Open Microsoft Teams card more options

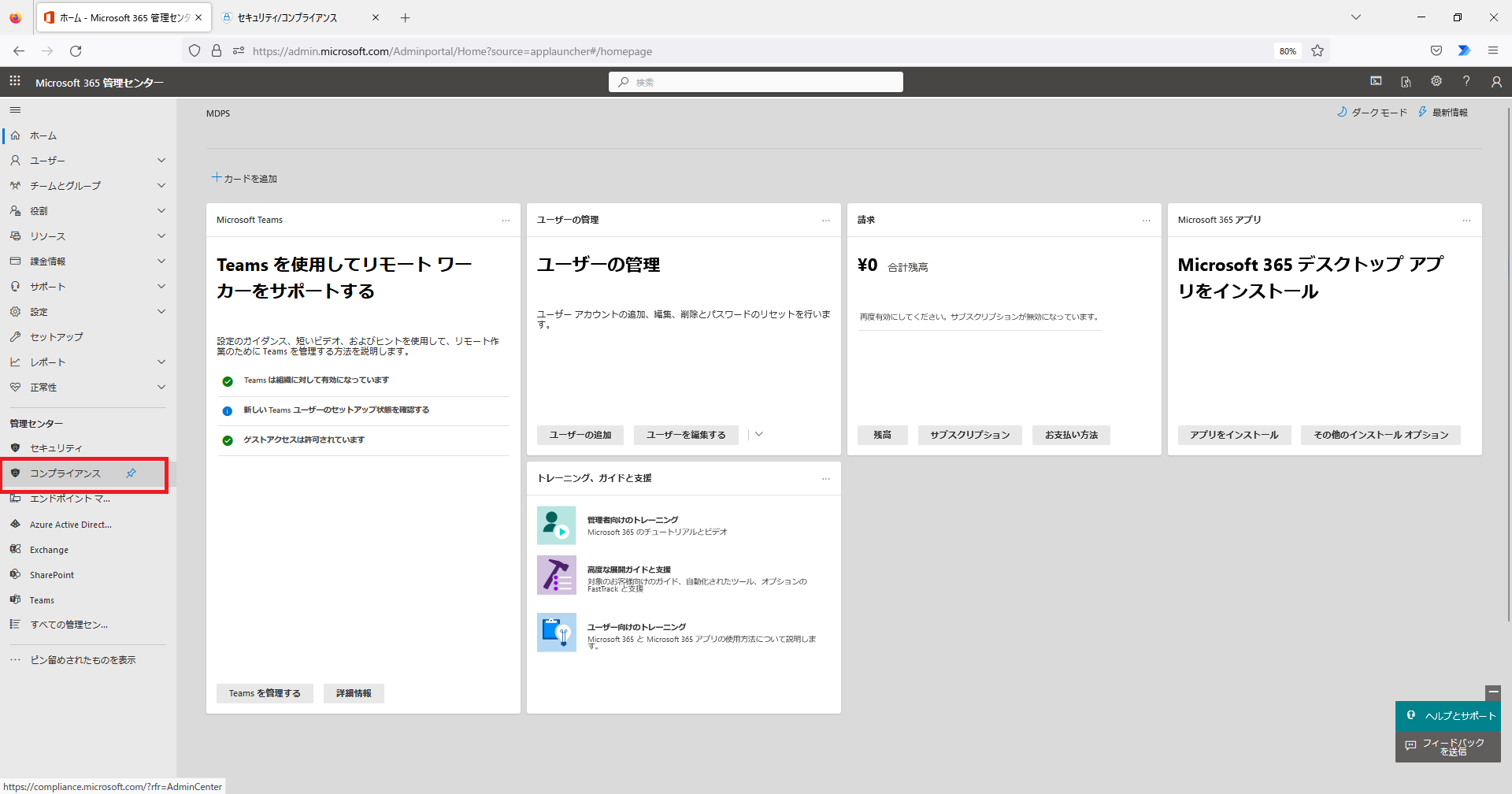pyautogui.click(x=506, y=221)
